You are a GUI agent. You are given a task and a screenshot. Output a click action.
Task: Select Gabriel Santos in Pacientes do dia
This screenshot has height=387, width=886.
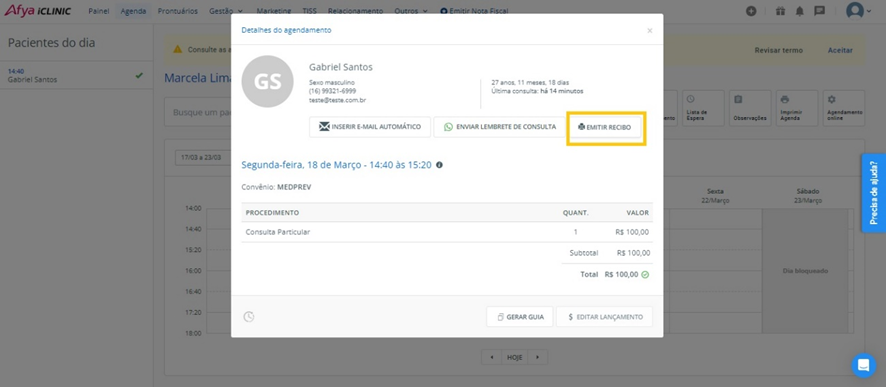[76, 76]
